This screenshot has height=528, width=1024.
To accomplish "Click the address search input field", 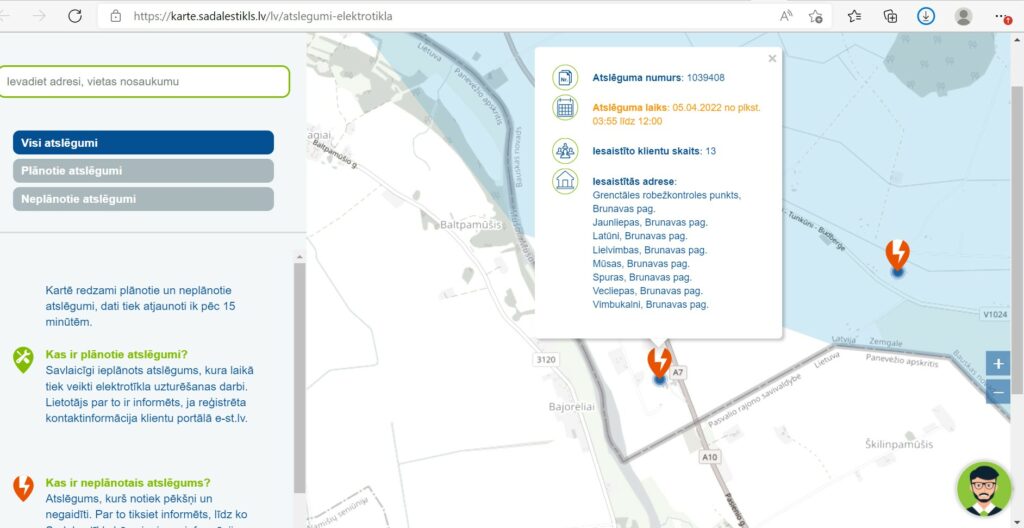I will pyautogui.click(x=145, y=81).
